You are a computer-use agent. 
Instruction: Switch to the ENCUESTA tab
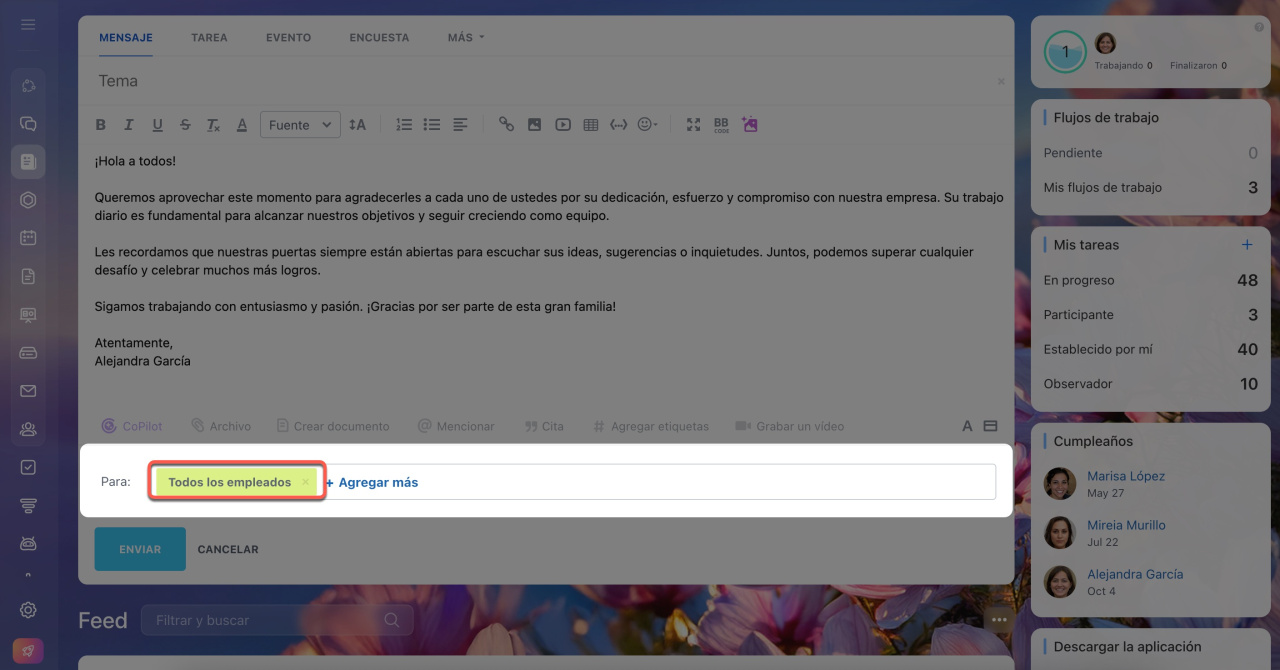click(x=379, y=38)
